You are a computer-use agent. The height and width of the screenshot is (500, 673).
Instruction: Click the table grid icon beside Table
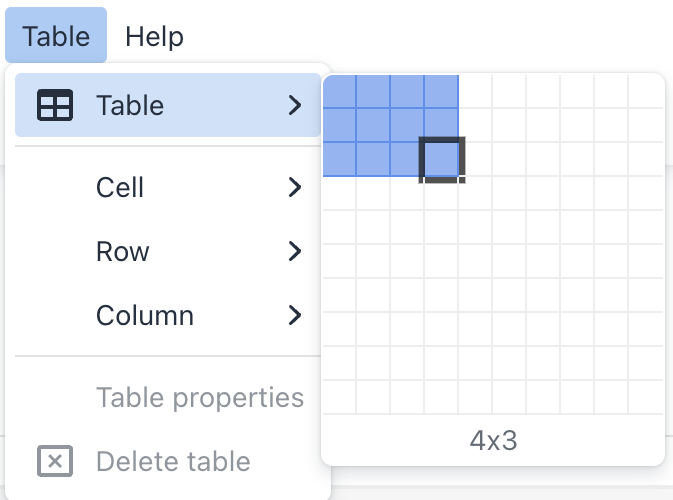coord(54,105)
